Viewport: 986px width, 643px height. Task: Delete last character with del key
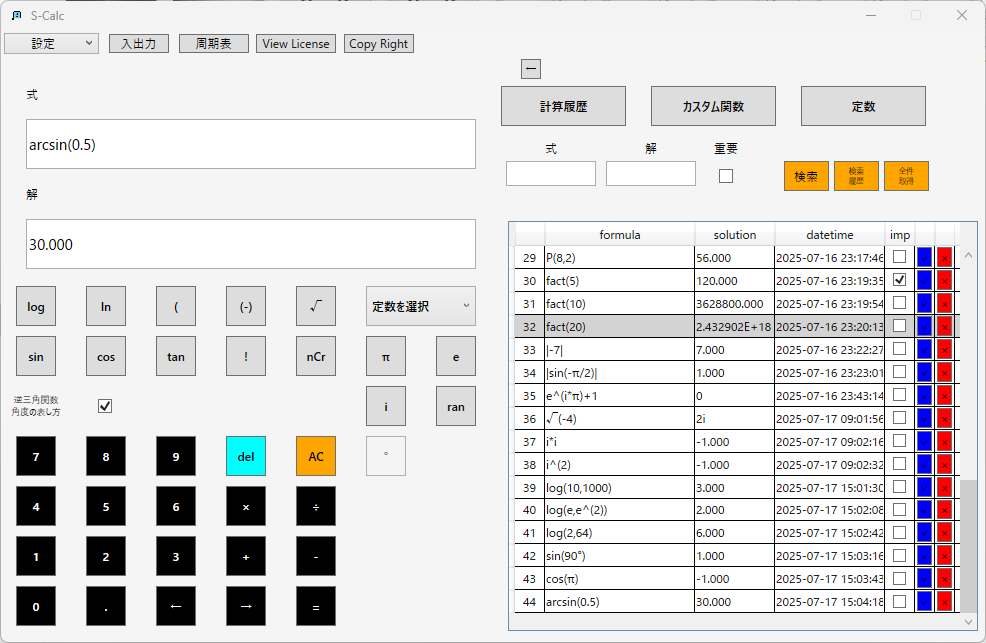tap(246, 456)
